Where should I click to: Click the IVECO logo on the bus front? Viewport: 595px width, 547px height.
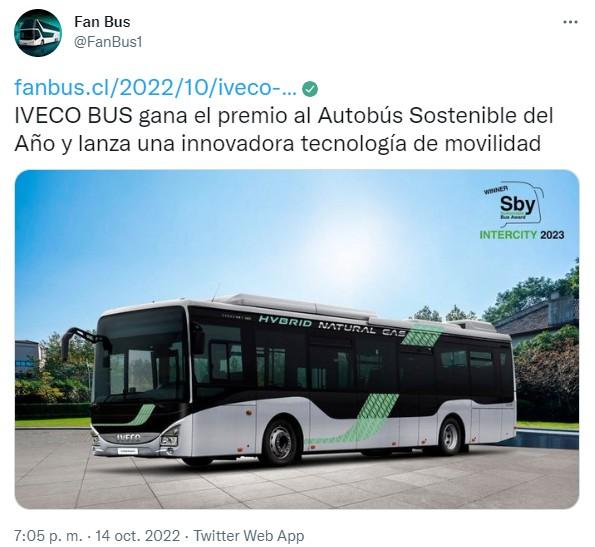click(128, 437)
